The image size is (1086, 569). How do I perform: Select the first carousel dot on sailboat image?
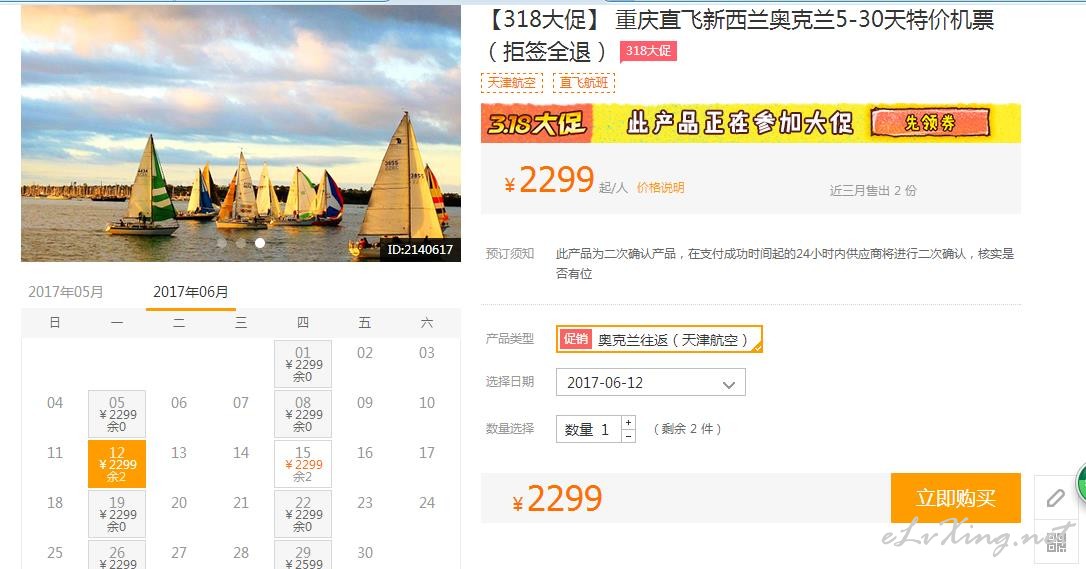coord(221,243)
